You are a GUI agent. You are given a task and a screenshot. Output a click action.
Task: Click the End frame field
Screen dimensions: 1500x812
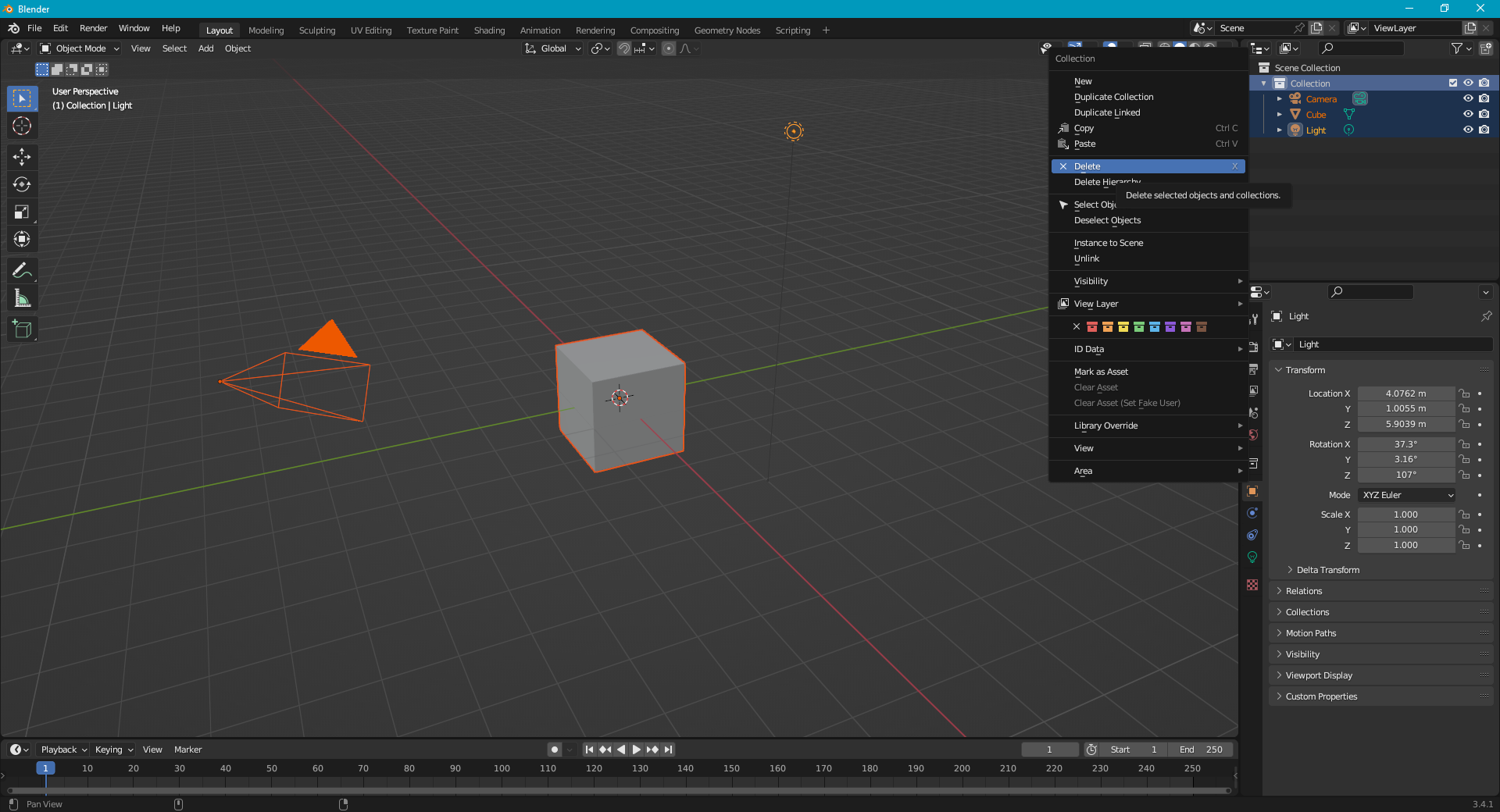[x=1202, y=750]
